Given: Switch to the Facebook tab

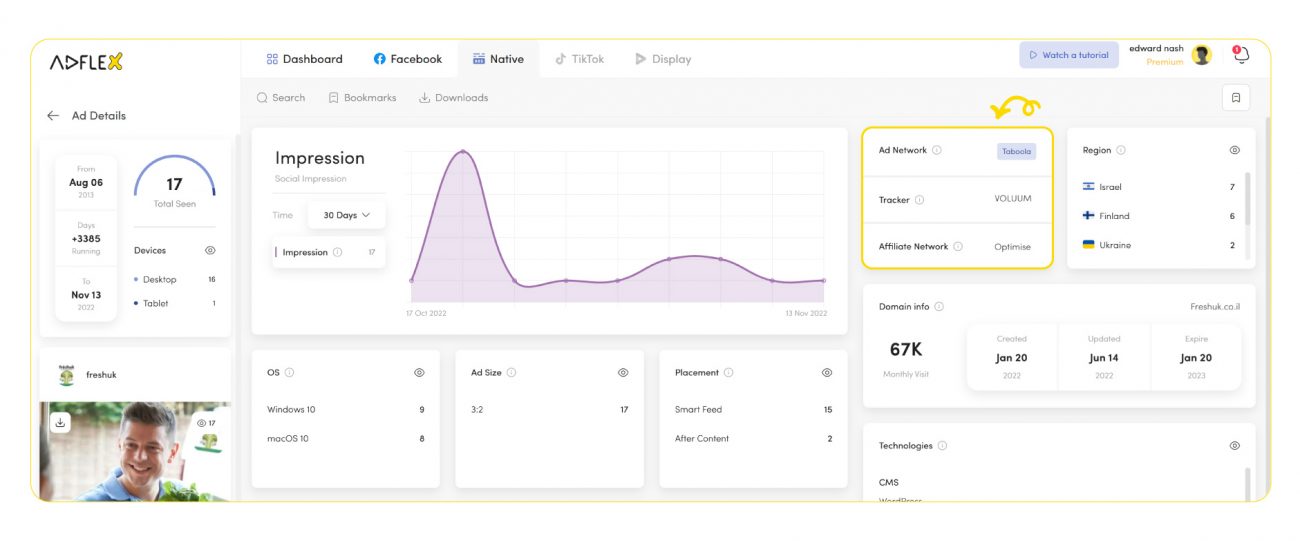Looking at the screenshot, I should click(407, 59).
